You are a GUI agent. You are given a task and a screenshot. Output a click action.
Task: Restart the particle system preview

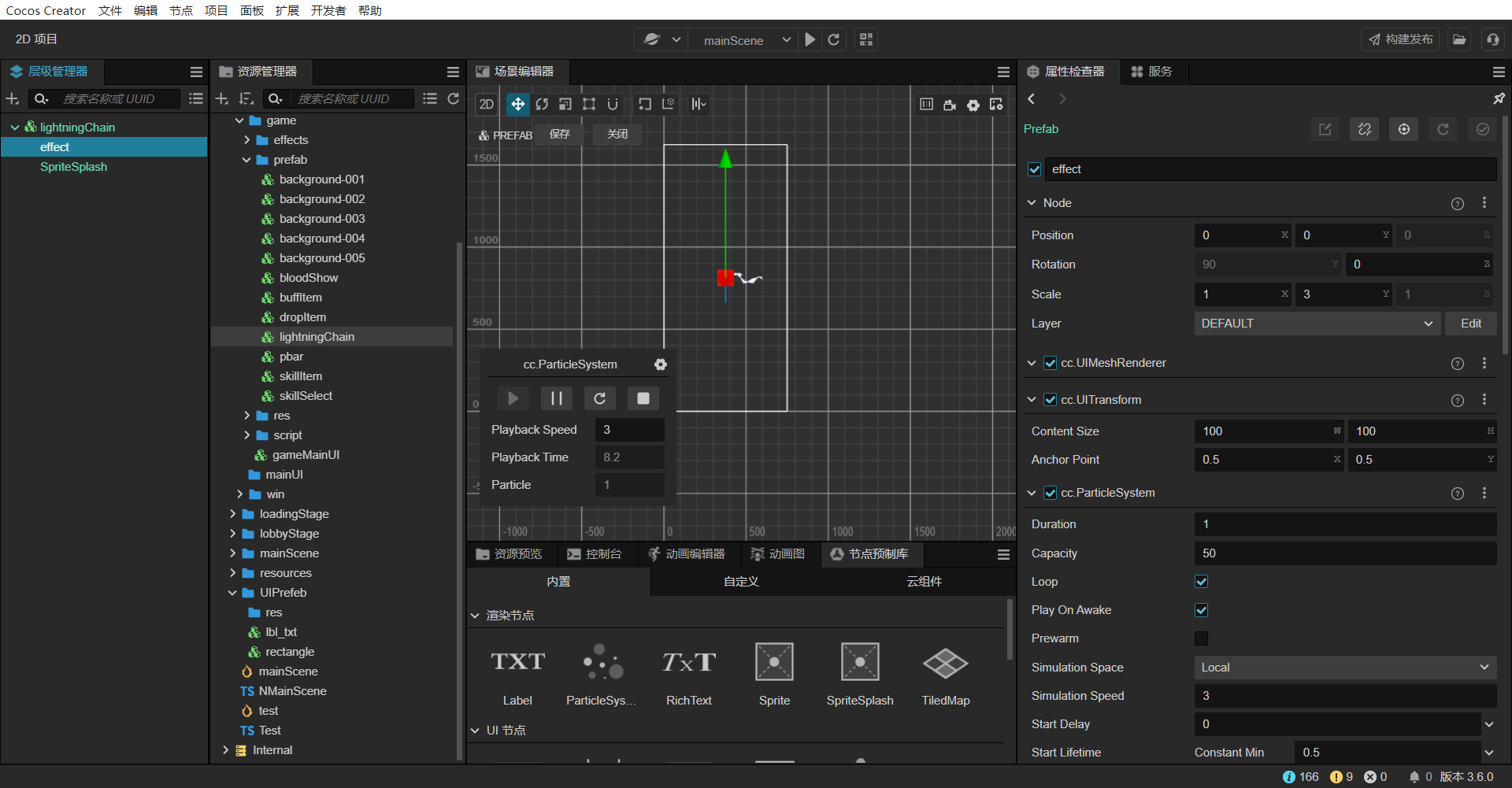coord(599,398)
